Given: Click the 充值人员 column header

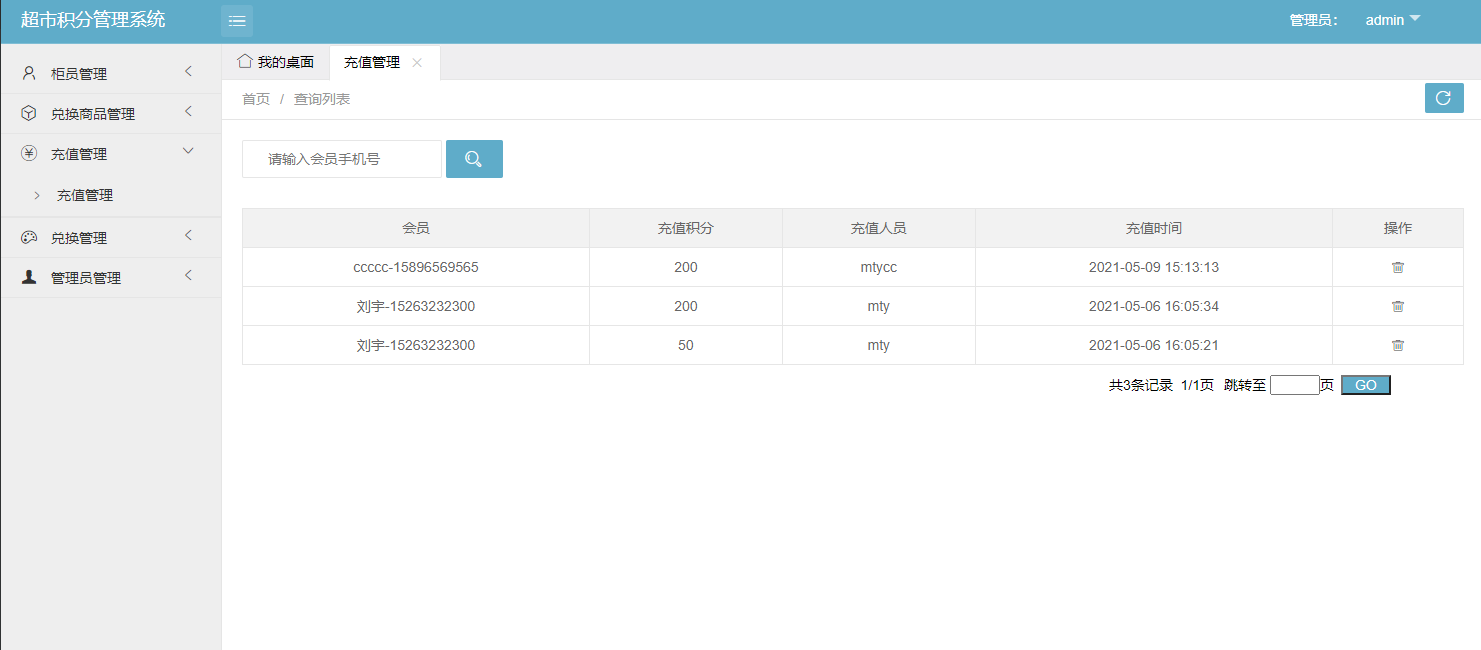Looking at the screenshot, I should 879,228.
